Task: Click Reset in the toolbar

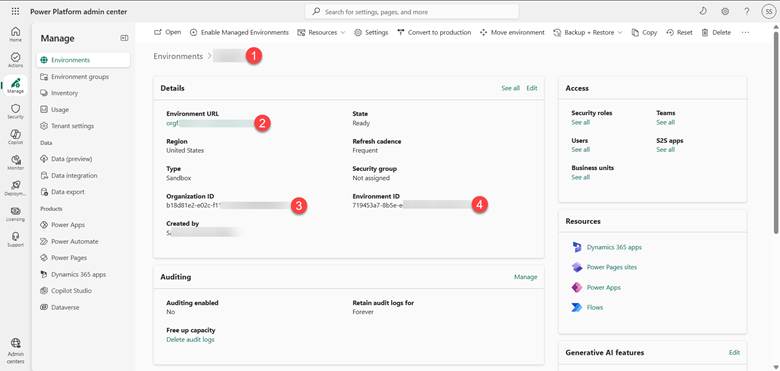Action: pyautogui.click(x=680, y=32)
